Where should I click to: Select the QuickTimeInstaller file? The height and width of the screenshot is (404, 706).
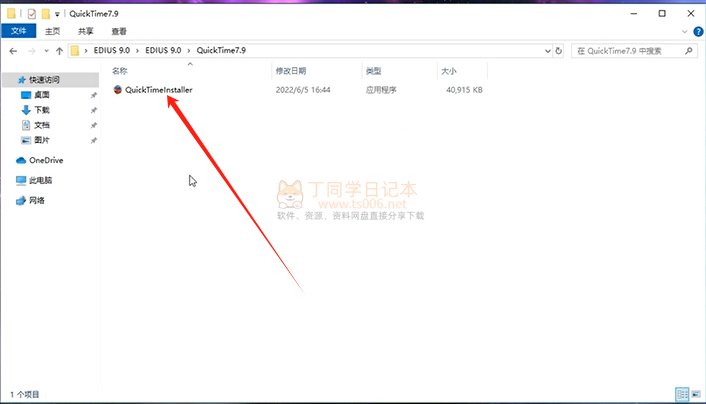158,90
